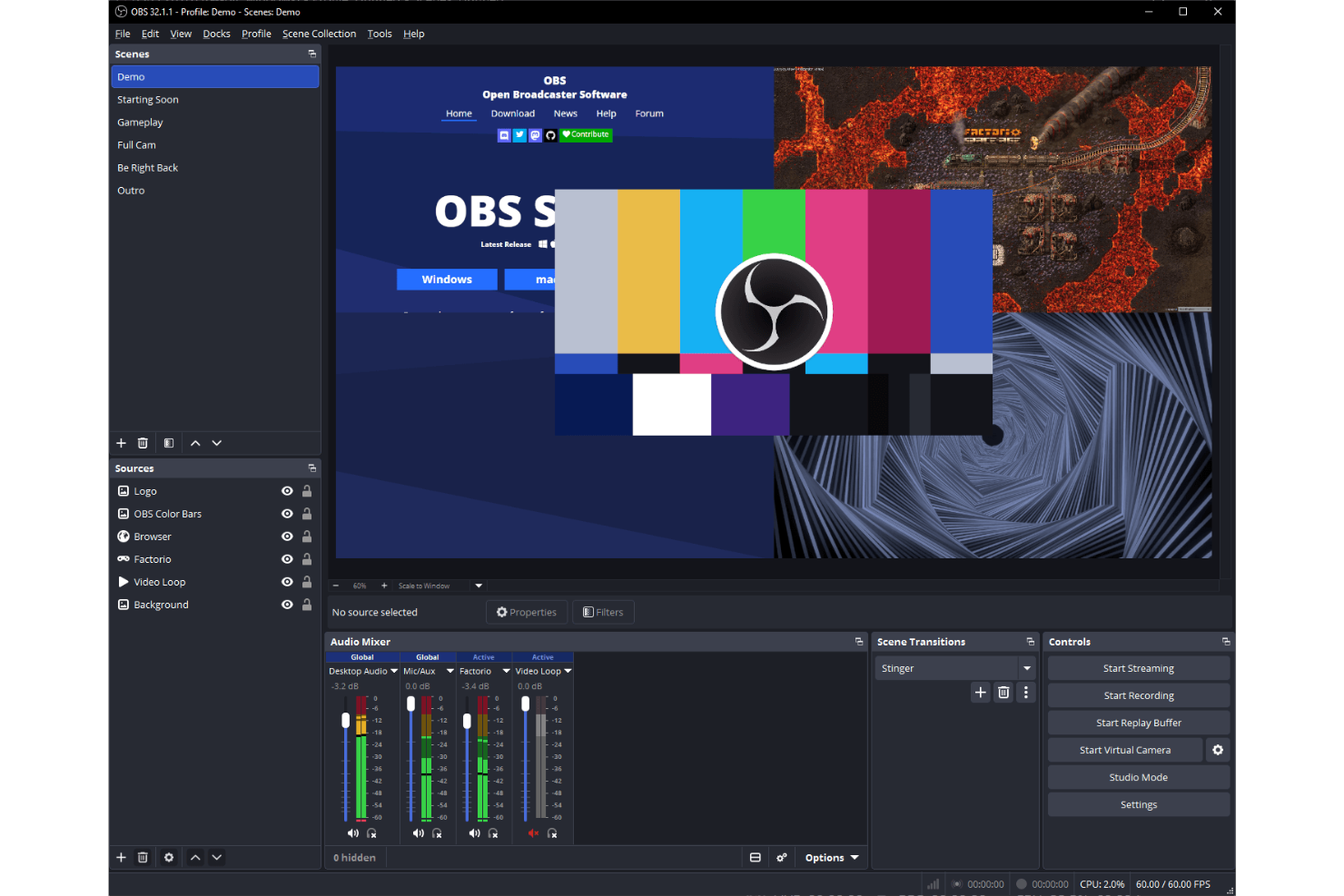Enable Studio Mode
Screen dimensions: 1344x896
[x=1138, y=777]
